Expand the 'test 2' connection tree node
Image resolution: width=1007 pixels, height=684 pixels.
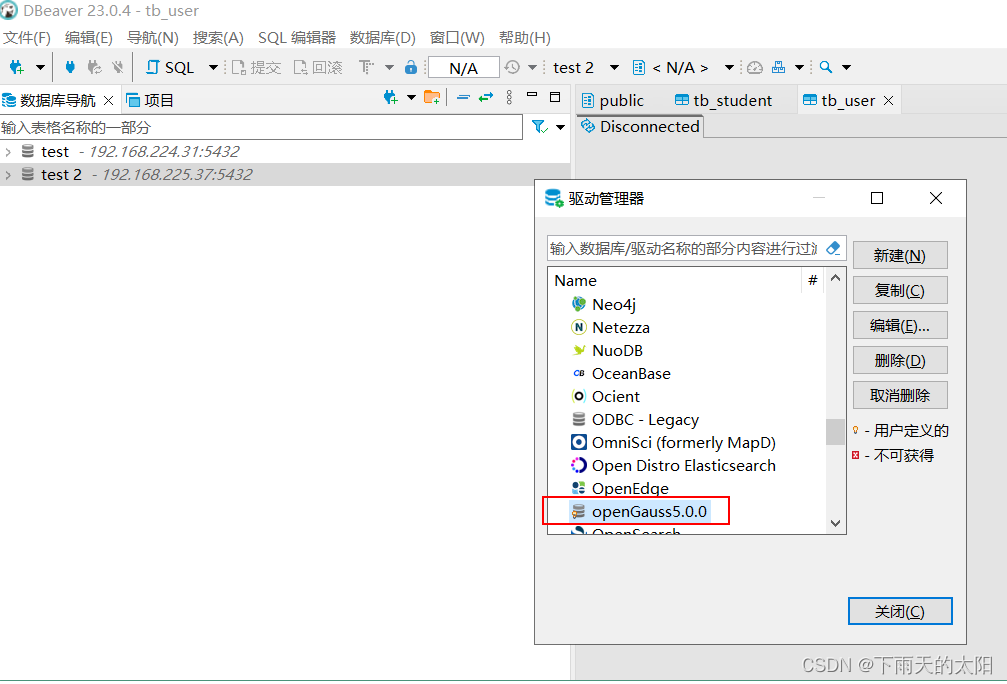[x=8, y=175]
